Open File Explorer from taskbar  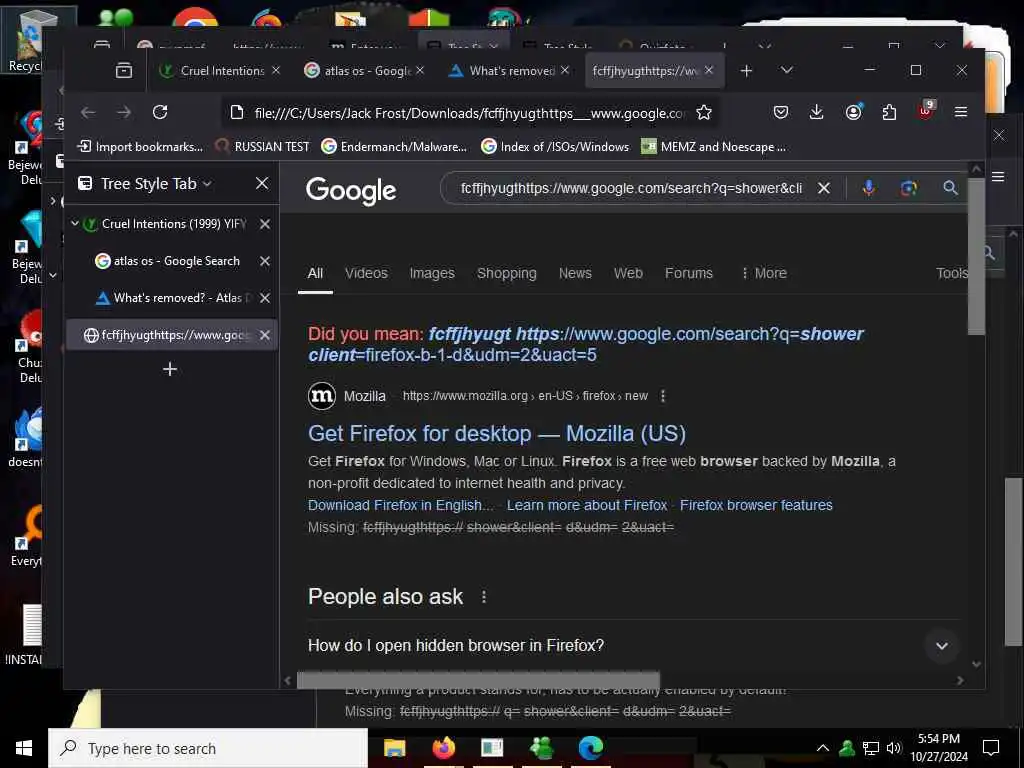point(394,748)
